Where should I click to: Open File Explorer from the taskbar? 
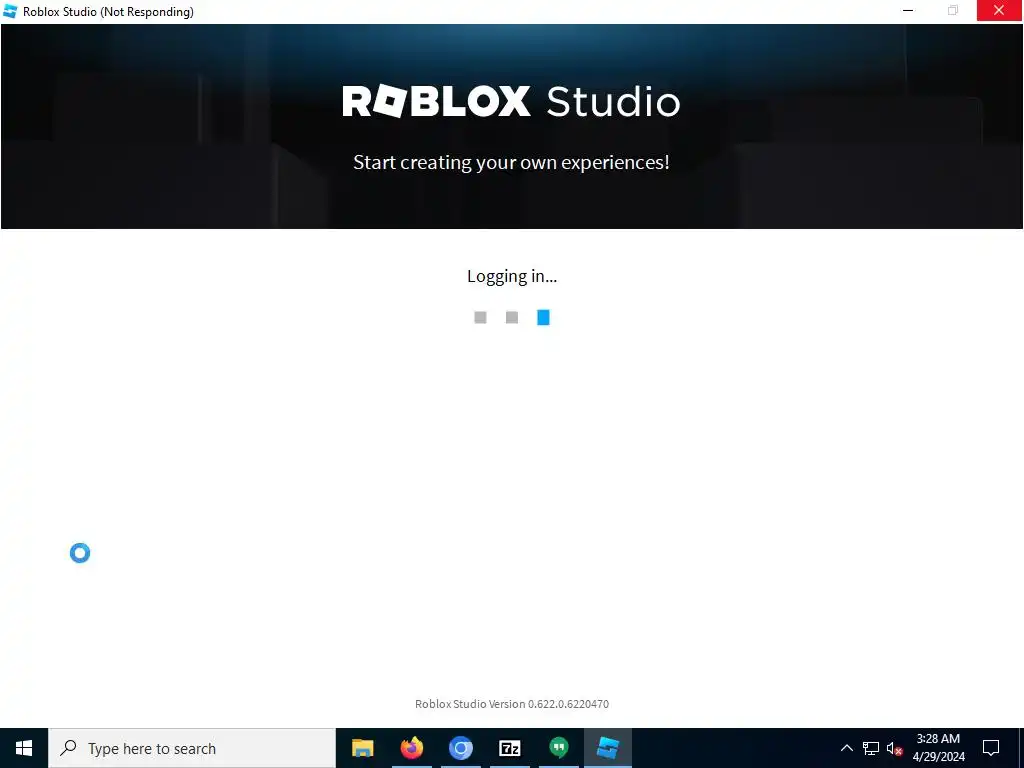click(362, 748)
